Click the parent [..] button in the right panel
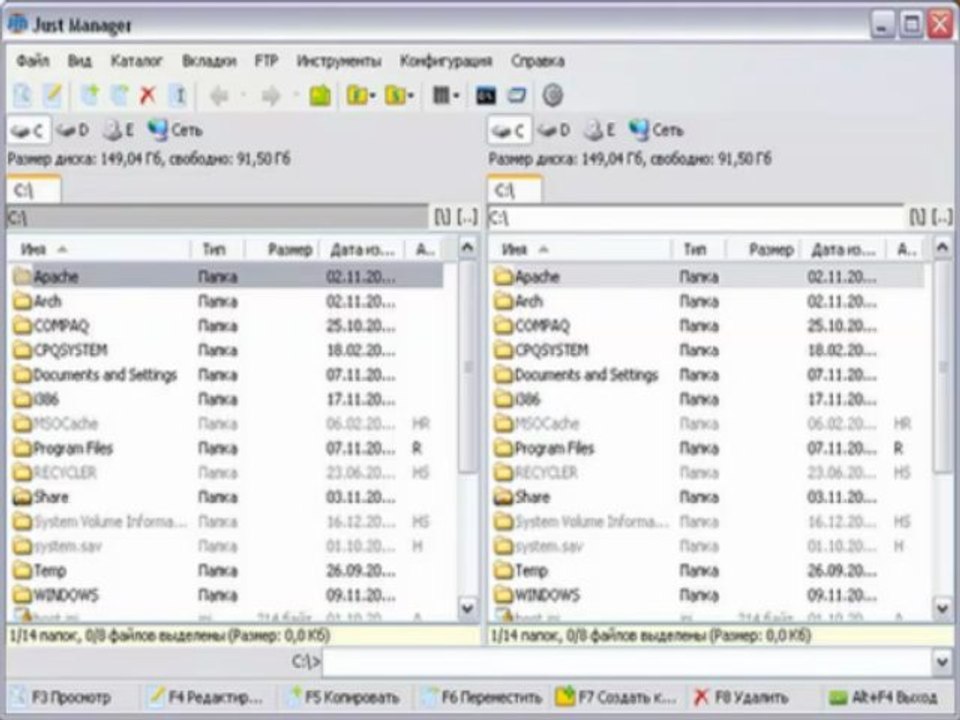Screen dimensions: 960x720 click(x=942, y=217)
